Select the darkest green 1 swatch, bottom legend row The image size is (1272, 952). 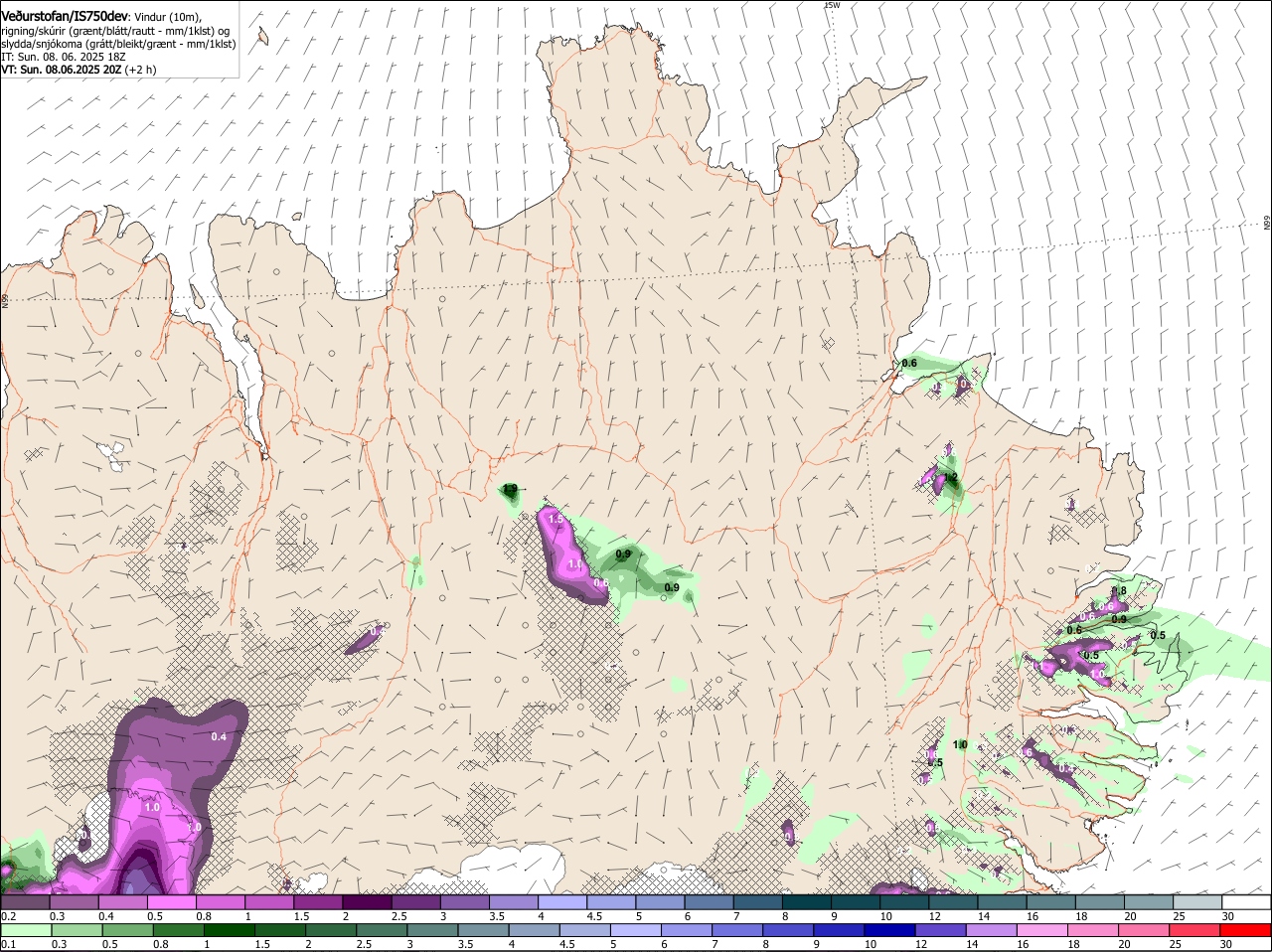229,930
